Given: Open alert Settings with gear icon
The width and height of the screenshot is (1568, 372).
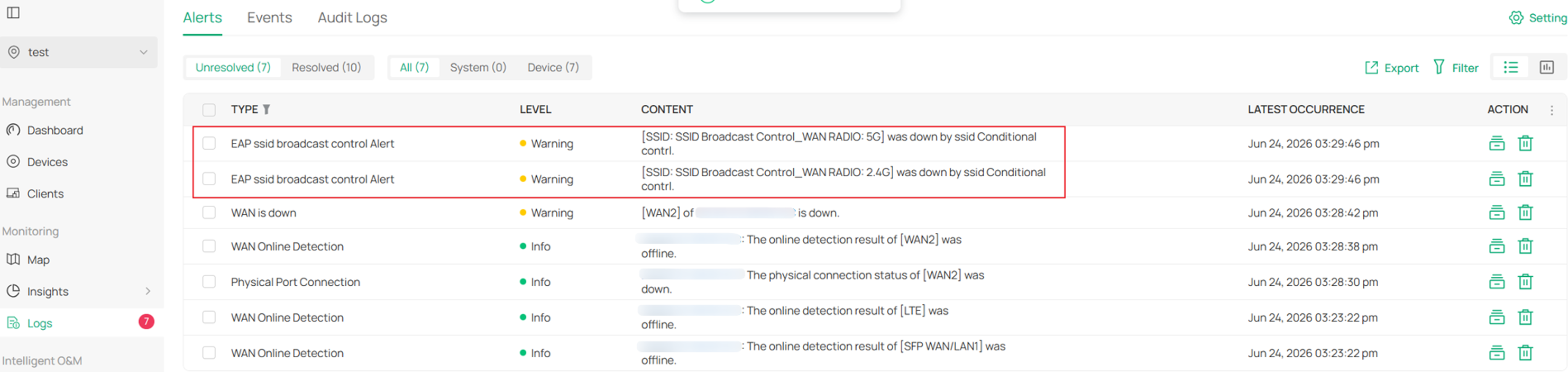Looking at the screenshot, I should pos(1537,17).
